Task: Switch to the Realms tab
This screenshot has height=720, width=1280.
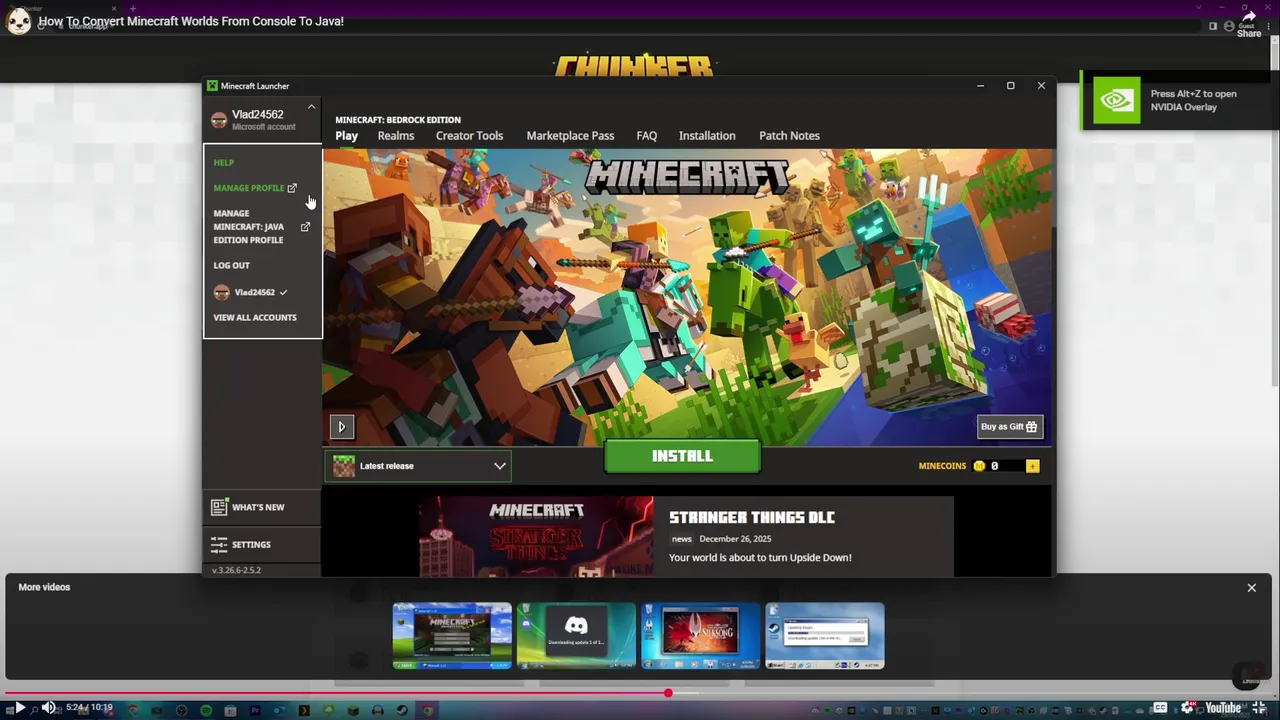Action: [x=396, y=136]
